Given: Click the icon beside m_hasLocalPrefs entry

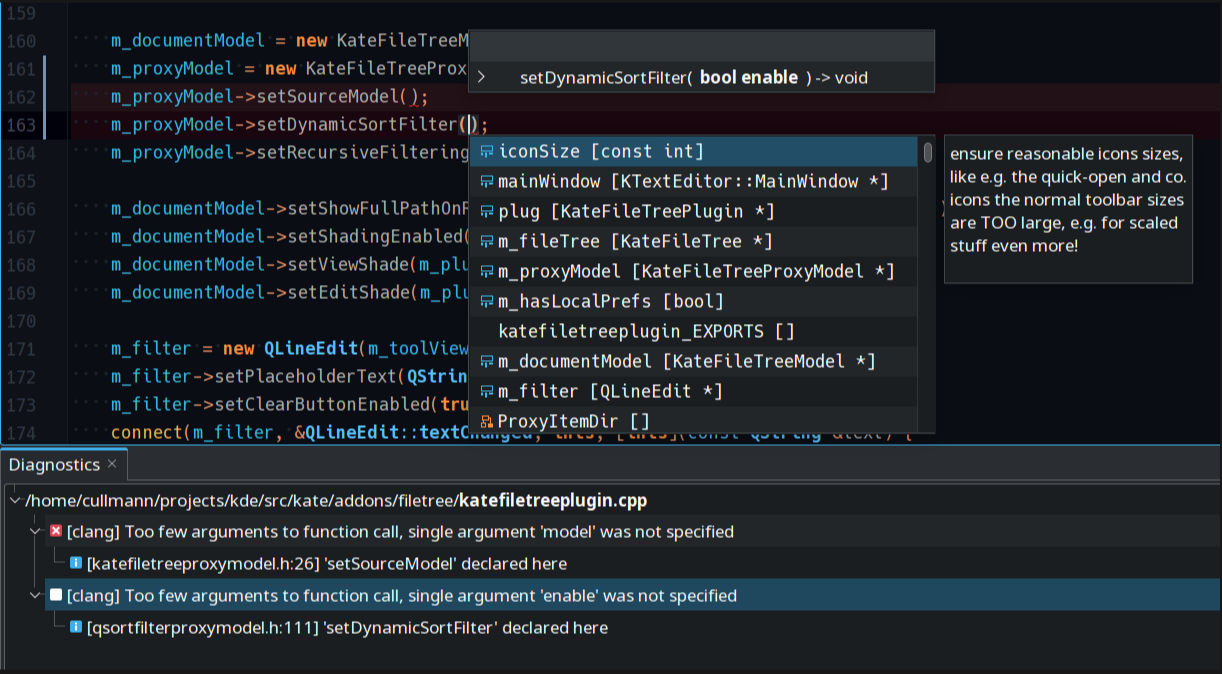Looking at the screenshot, I should click(486, 302).
